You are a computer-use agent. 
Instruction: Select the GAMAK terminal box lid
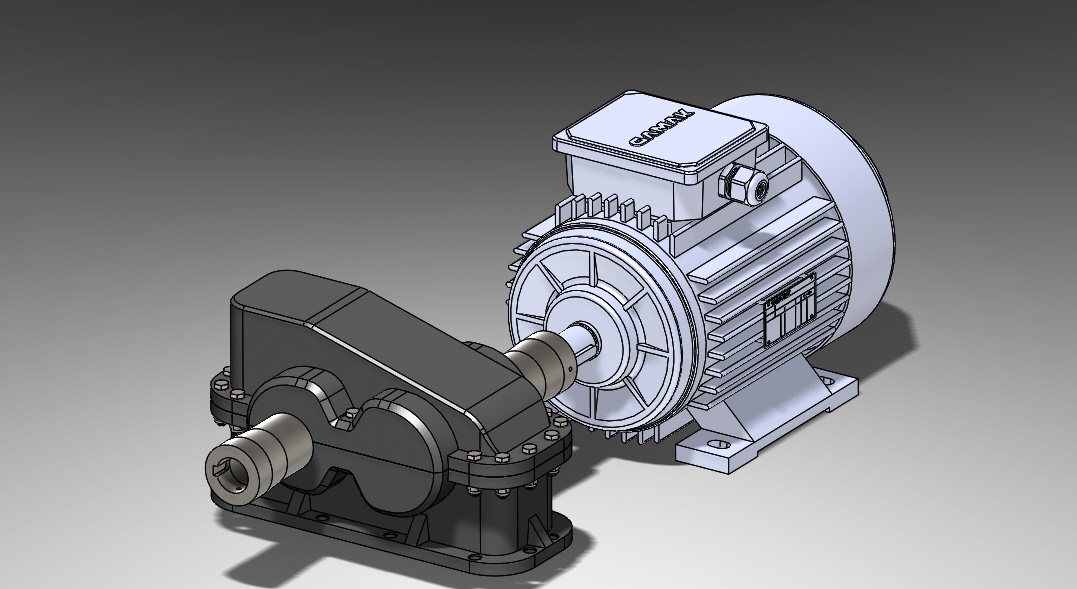(660, 137)
